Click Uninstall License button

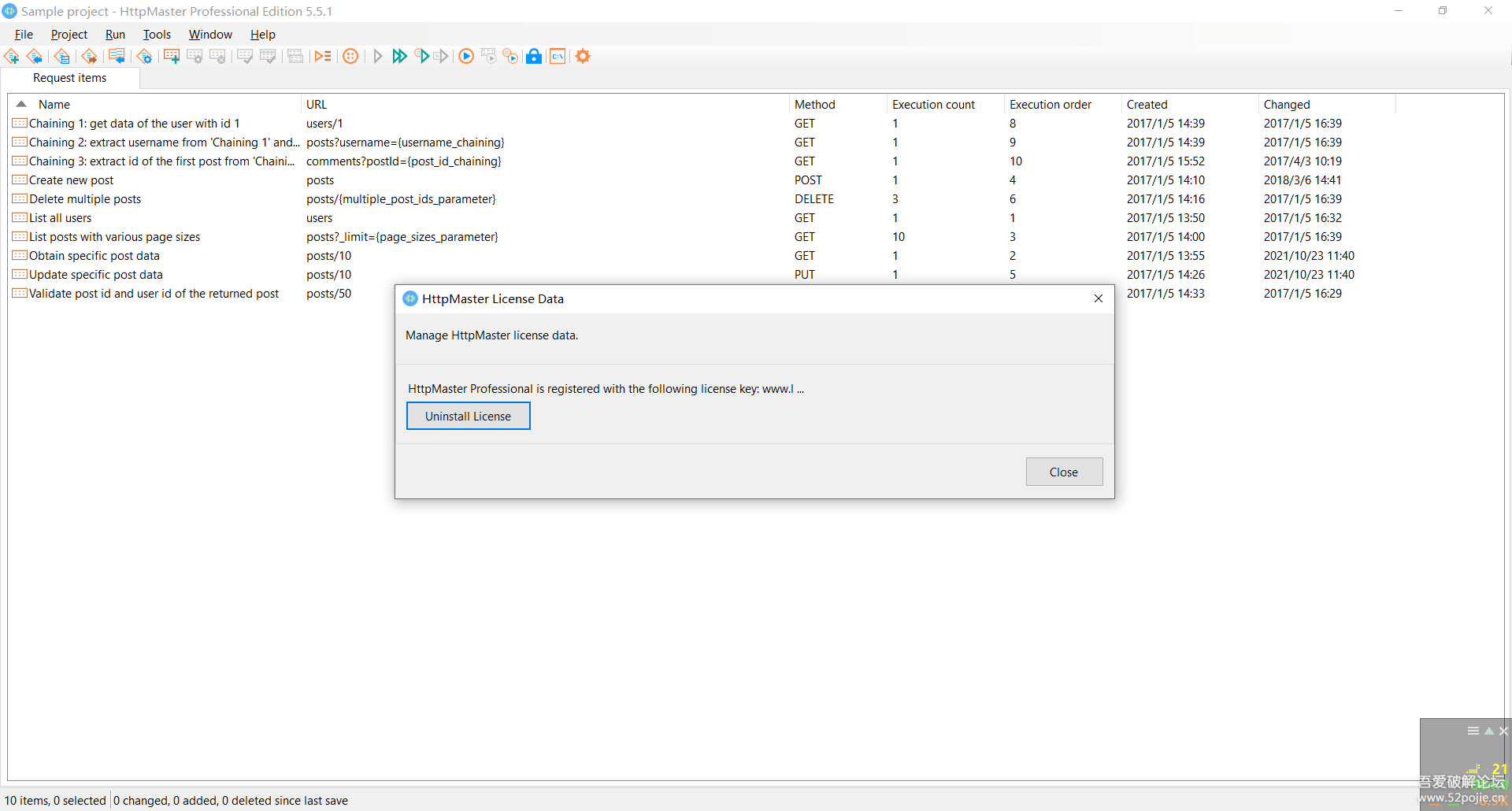click(x=469, y=417)
